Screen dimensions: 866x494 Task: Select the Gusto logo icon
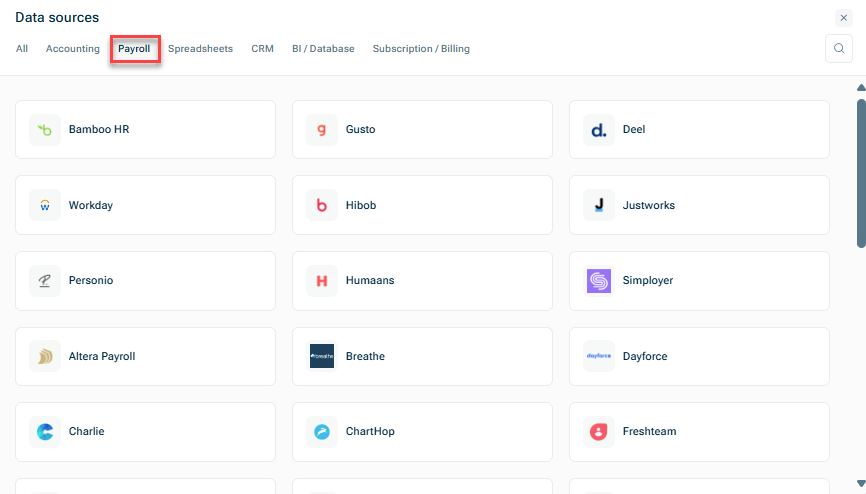pyautogui.click(x=322, y=130)
